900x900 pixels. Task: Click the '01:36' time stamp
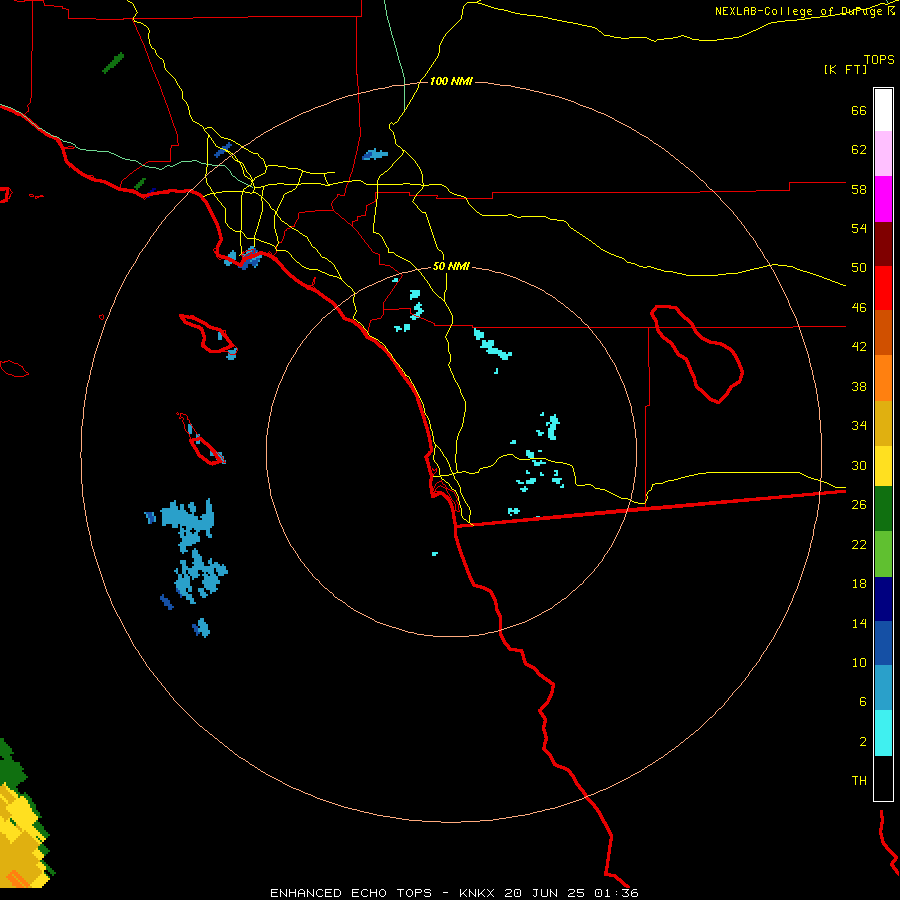(616, 893)
